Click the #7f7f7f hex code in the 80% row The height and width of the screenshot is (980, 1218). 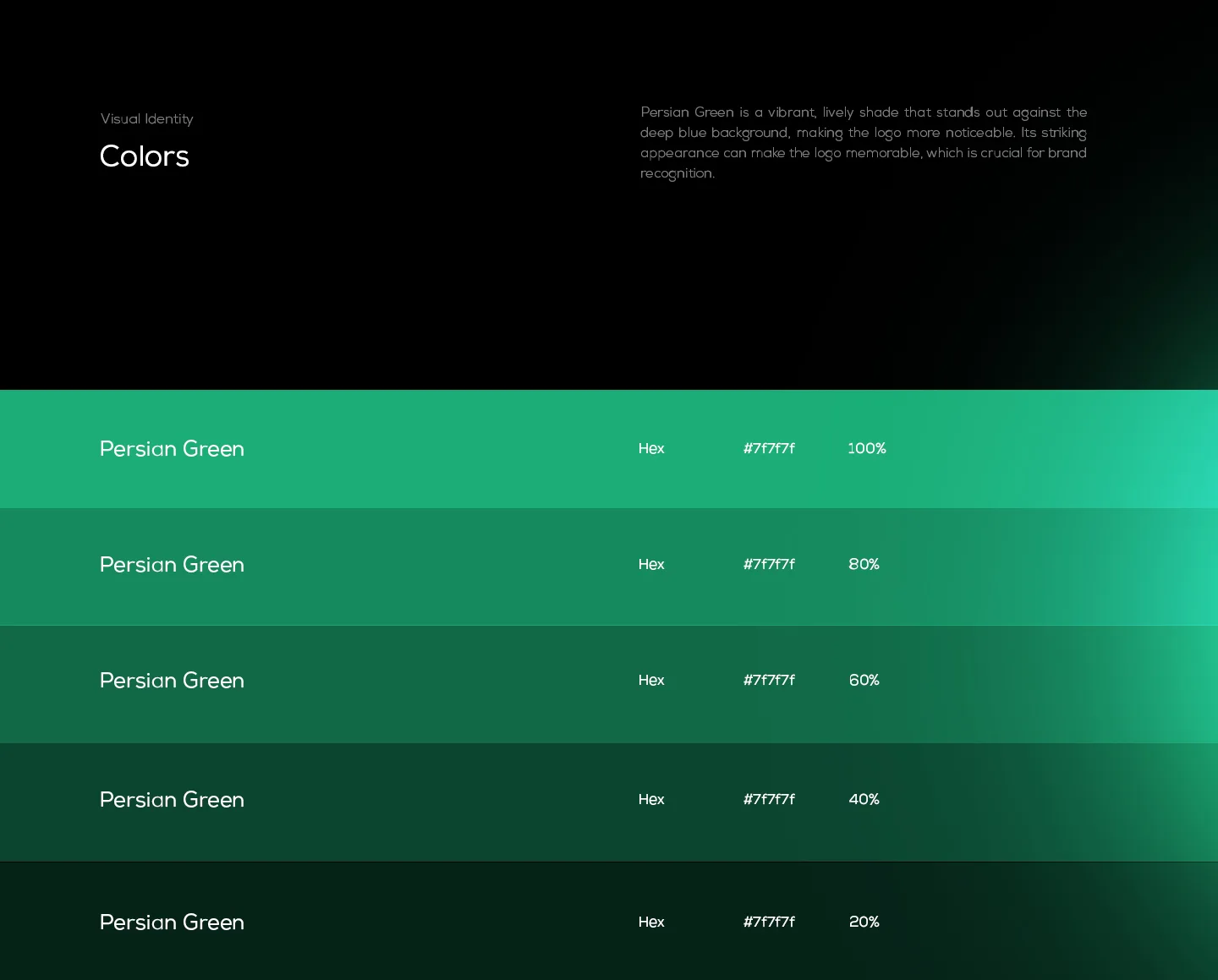(769, 565)
